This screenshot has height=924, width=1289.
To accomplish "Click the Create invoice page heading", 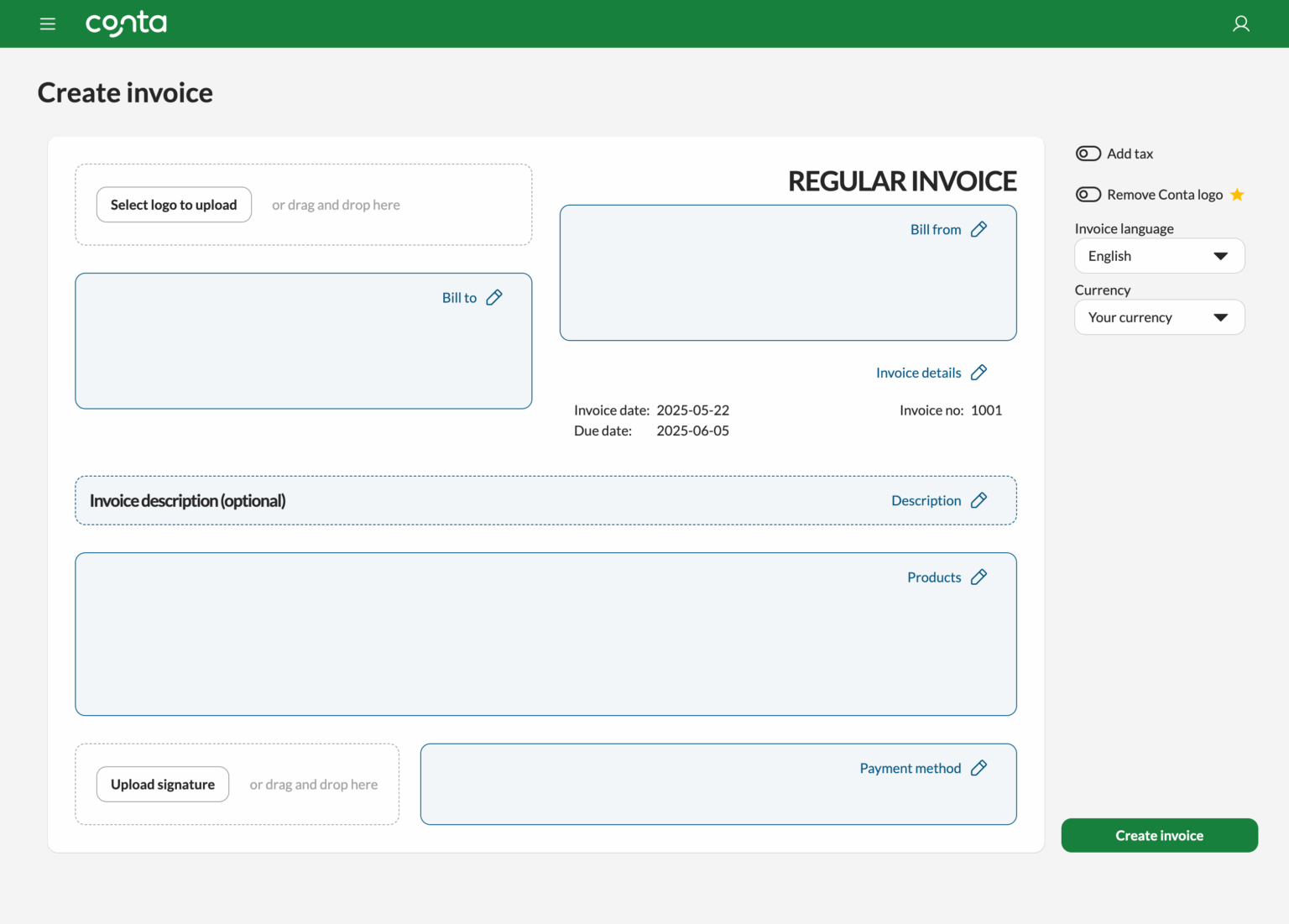I will click(x=124, y=91).
